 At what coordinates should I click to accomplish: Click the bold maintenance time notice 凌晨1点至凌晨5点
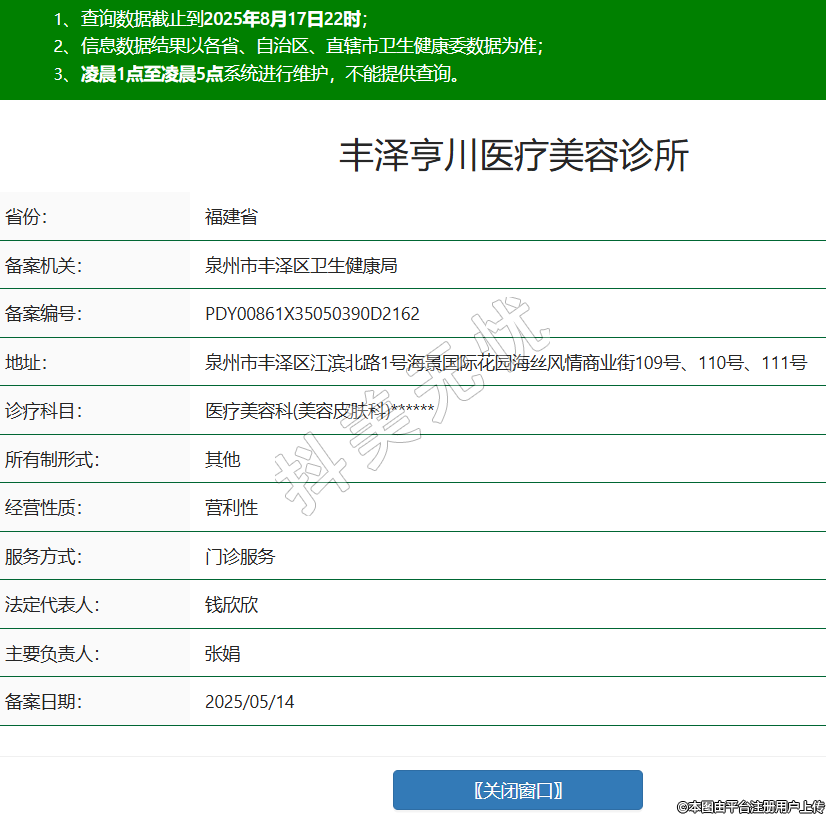tap(151, 73)
